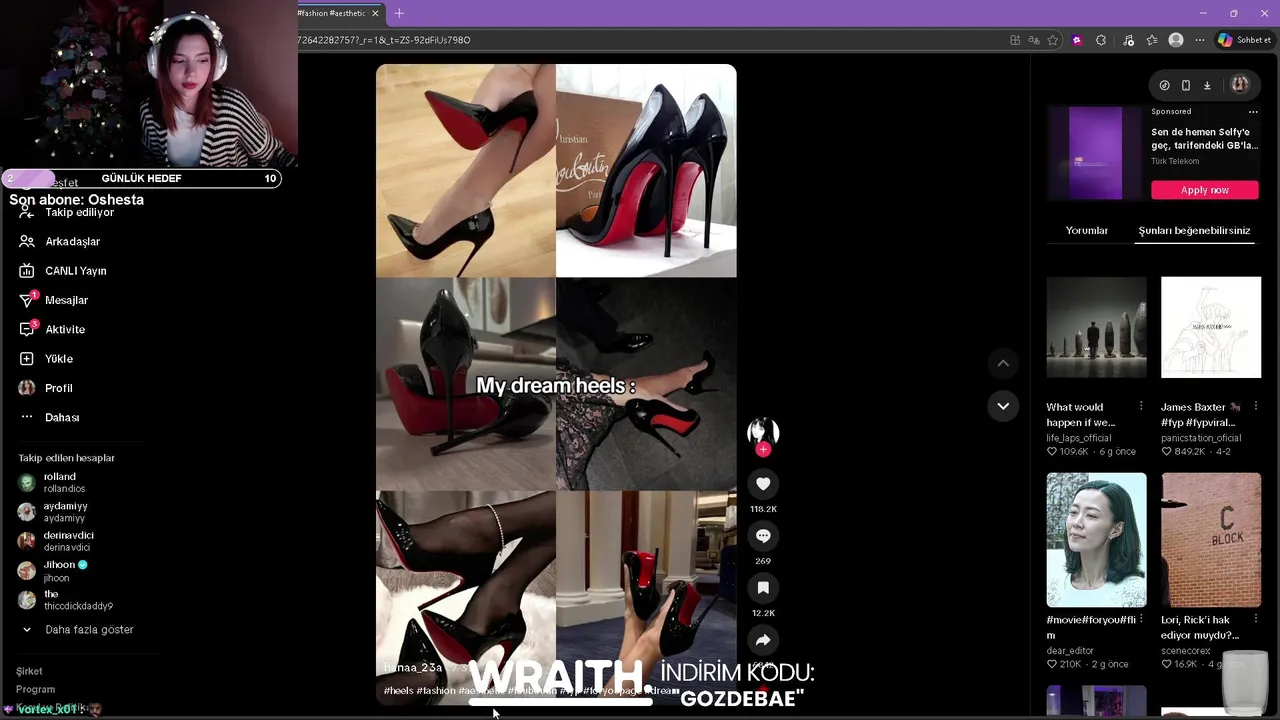
Task: Share the video with the arrow icon
Action: click(763, 640)
